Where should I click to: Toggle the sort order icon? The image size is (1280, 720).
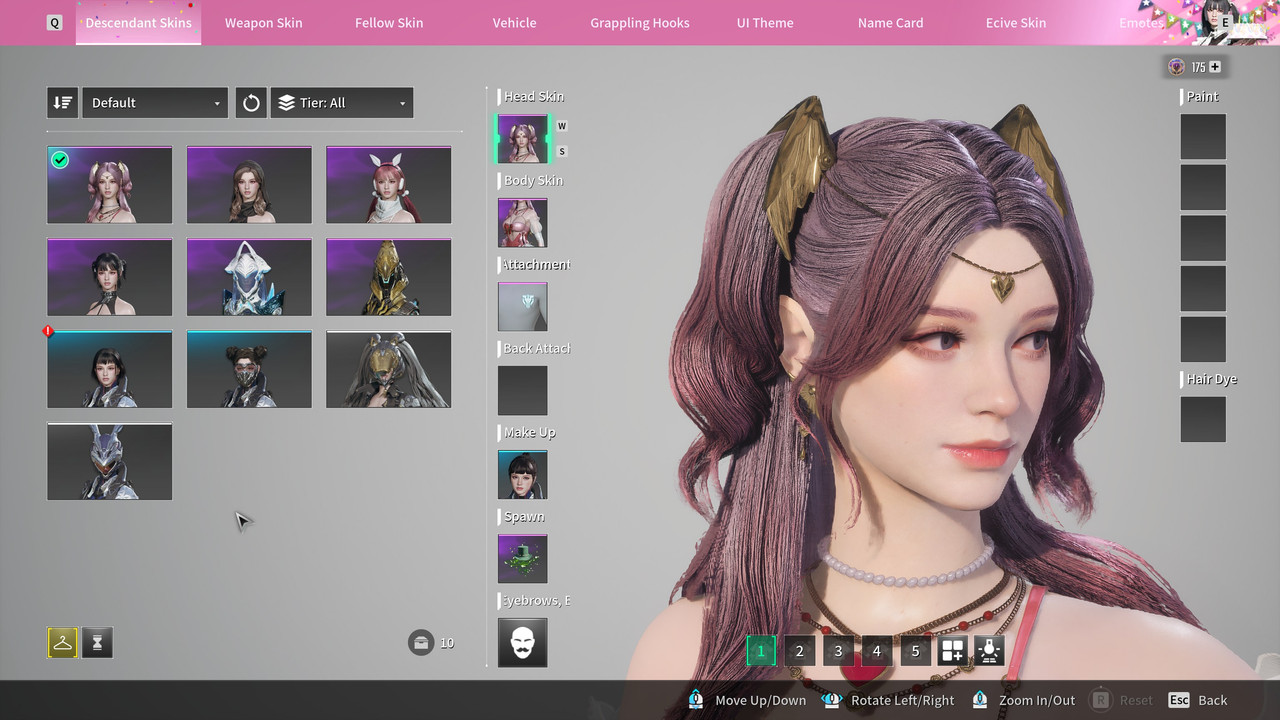(x=62, y=102)
